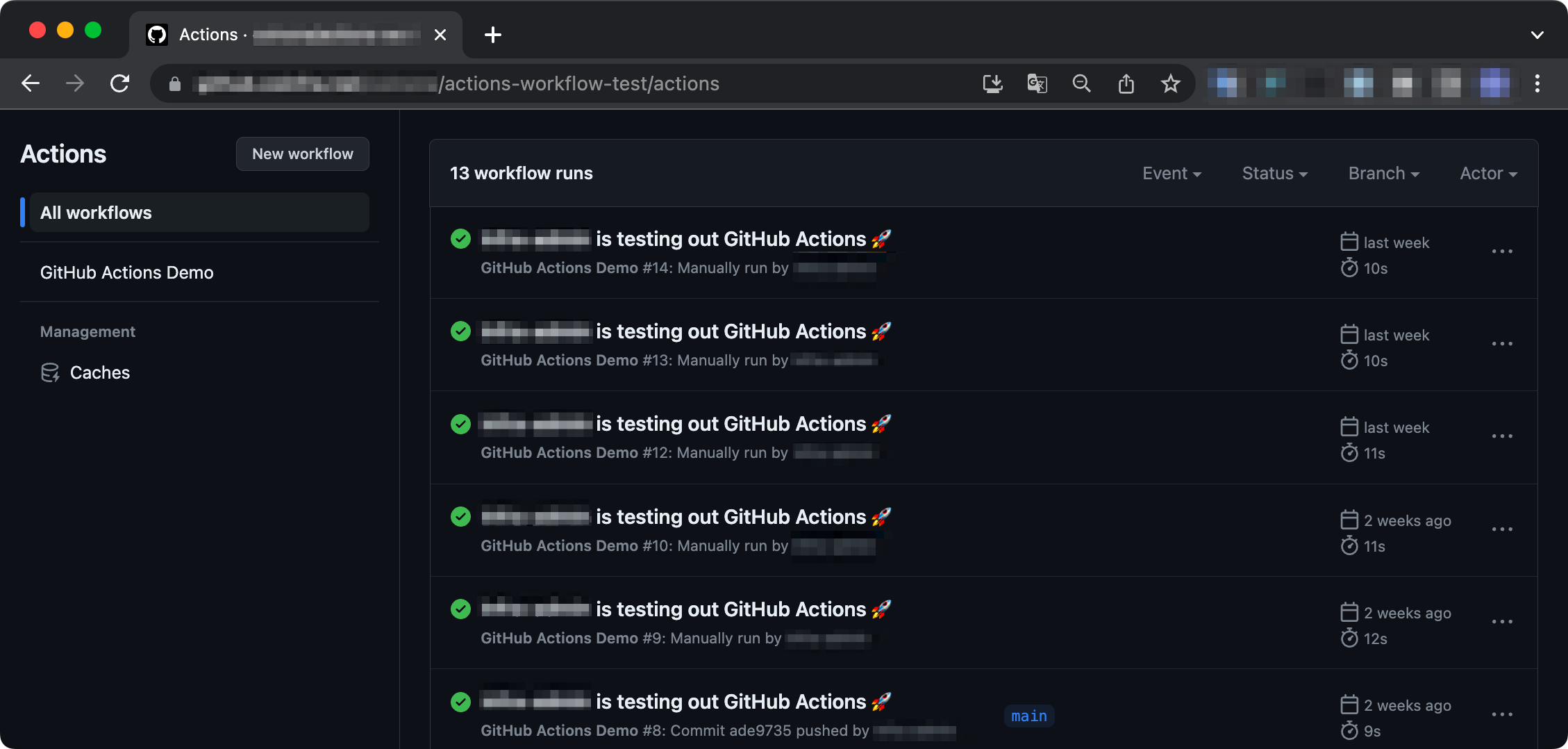Click the install app icon in address bar
The height and width of the screenshot is (749, 1568).
pyautogui.click(x=992, y=83)
